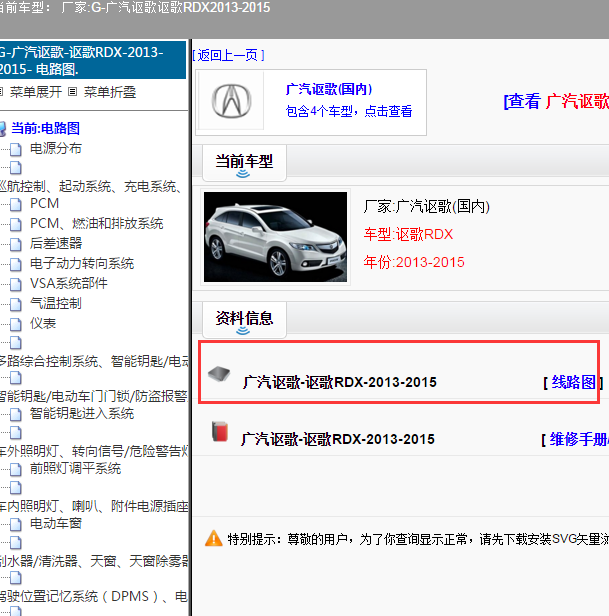
Task: Open 智能钥匙进入系统 tree item
Action: (x=82, y=413)
